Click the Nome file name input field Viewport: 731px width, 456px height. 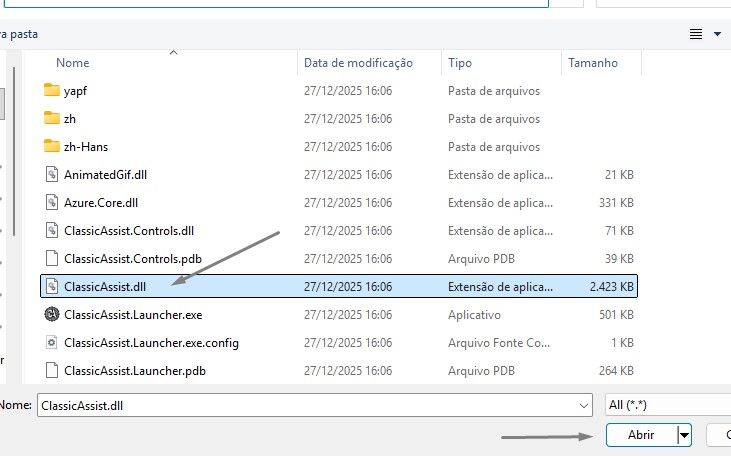coord(310,406)
